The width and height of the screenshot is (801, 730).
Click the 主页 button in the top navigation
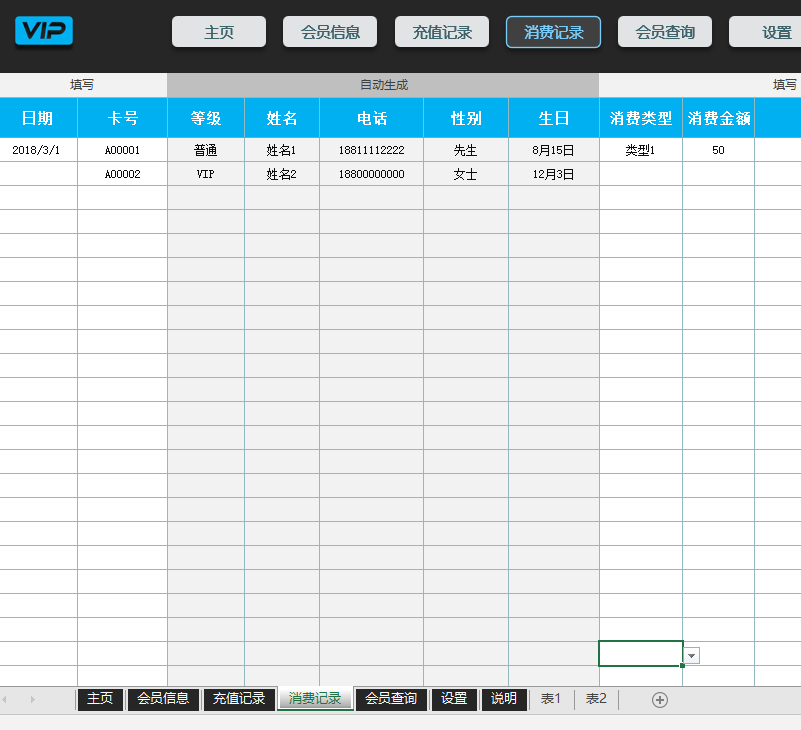219,31
